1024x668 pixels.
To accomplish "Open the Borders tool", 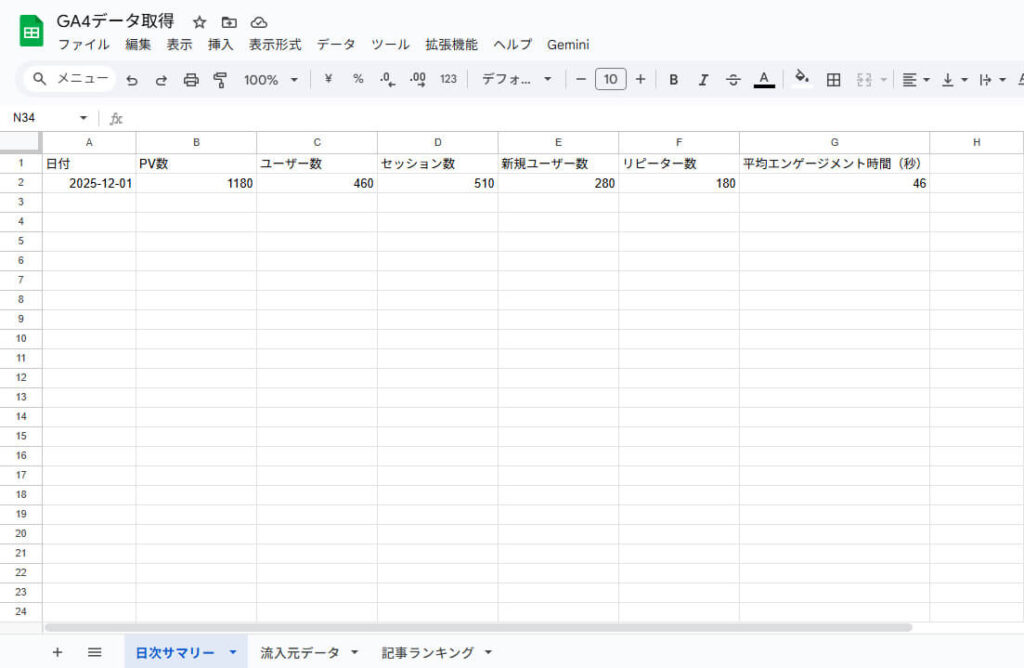I will pyautogui.click(x=833, y=79).
